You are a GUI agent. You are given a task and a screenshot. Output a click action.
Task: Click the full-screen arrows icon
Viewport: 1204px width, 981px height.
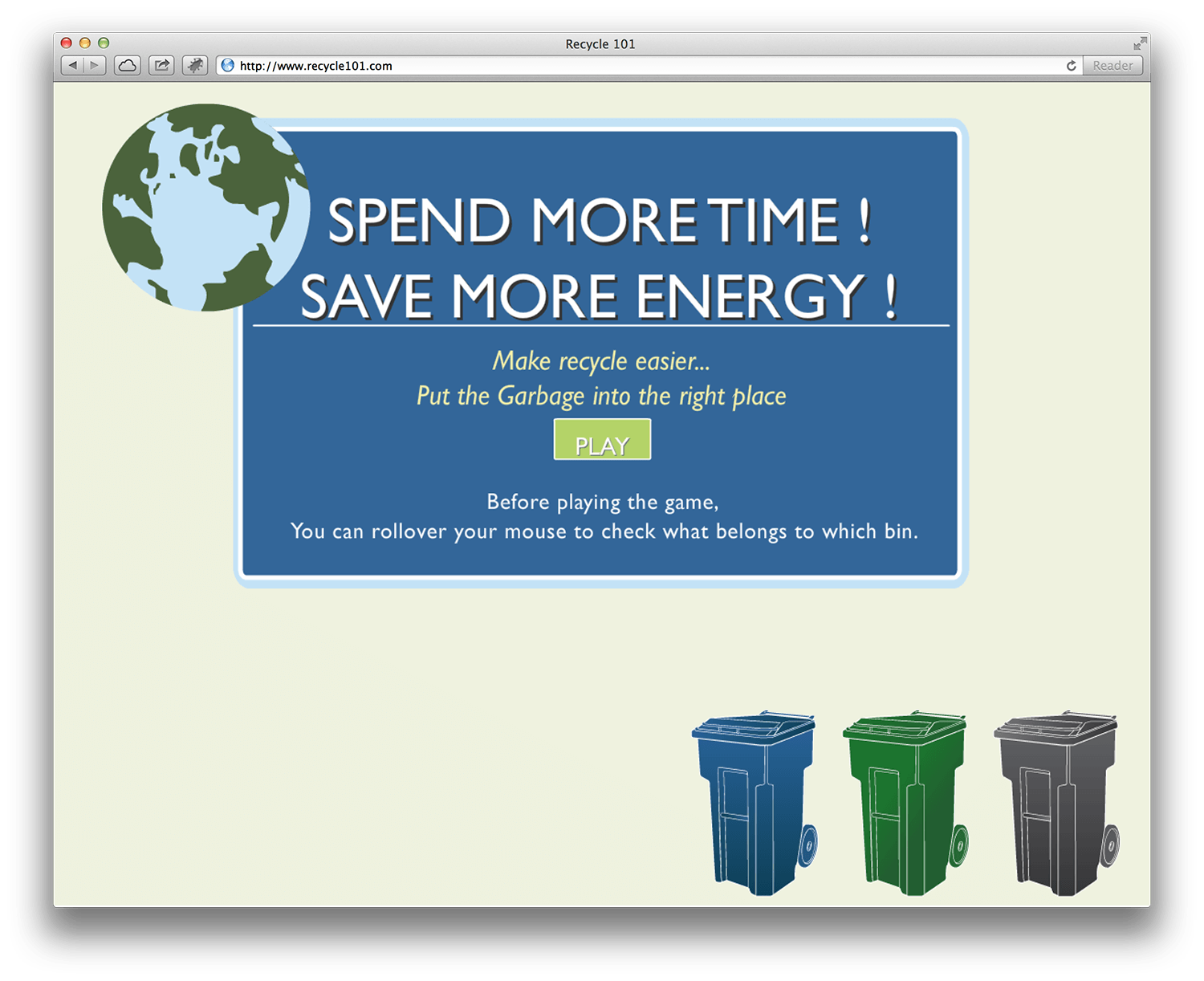click(1140, 43)
